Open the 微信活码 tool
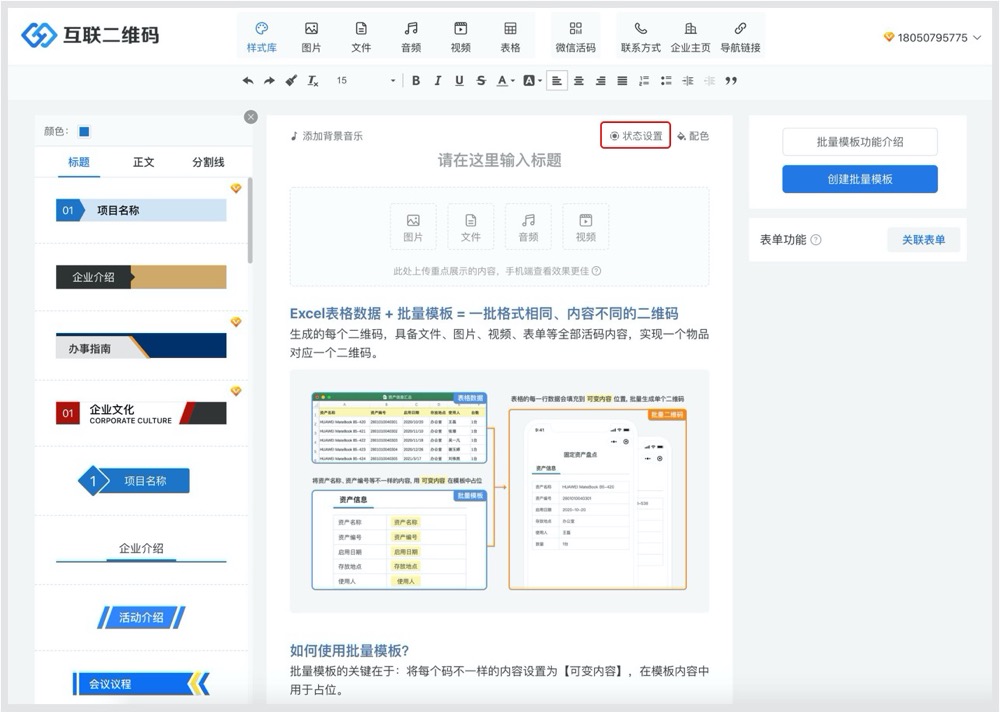The image size is (1000, 712). point(575,37)
